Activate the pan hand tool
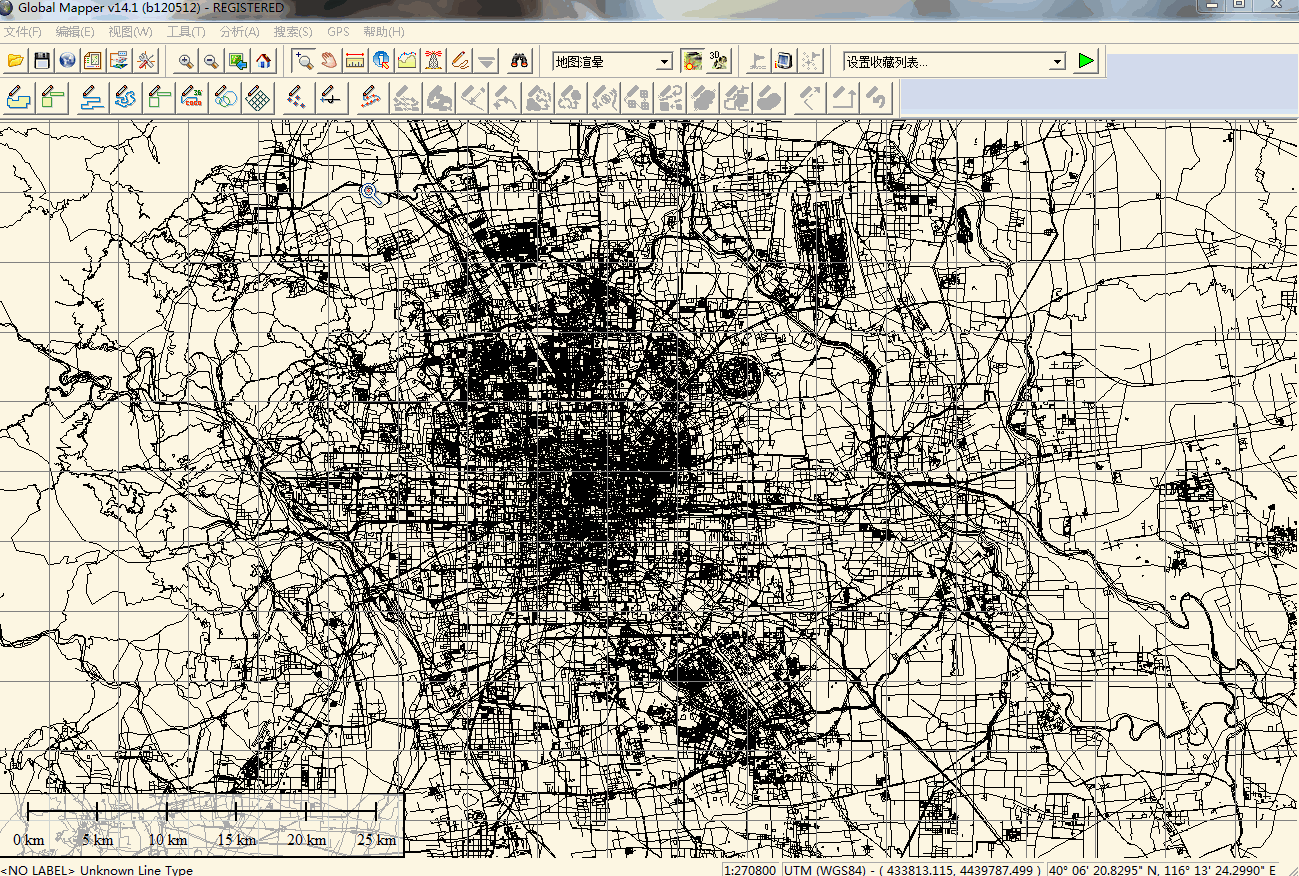The width and height of the screenshot is (1299, 876). [329, 61]
